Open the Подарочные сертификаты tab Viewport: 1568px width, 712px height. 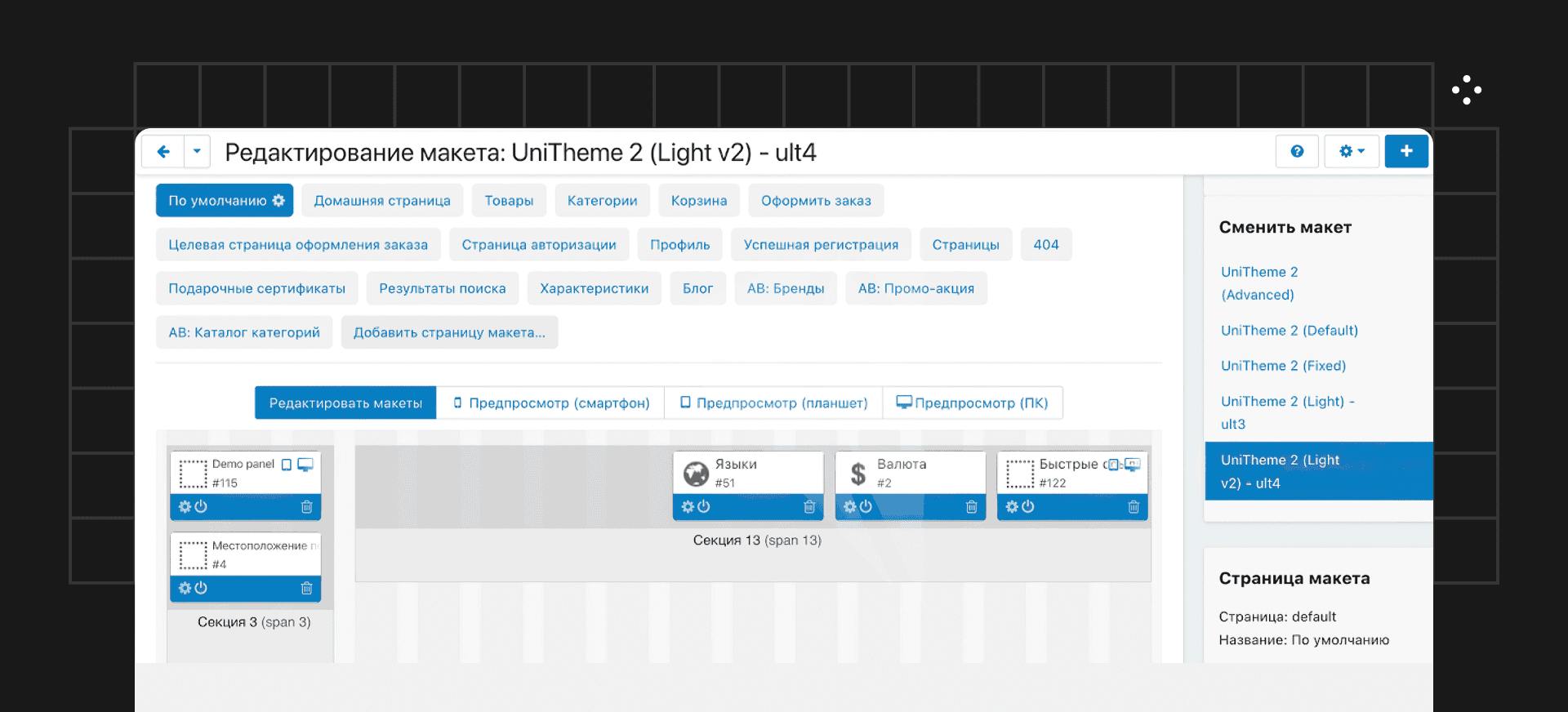click(x=257, y=288)
